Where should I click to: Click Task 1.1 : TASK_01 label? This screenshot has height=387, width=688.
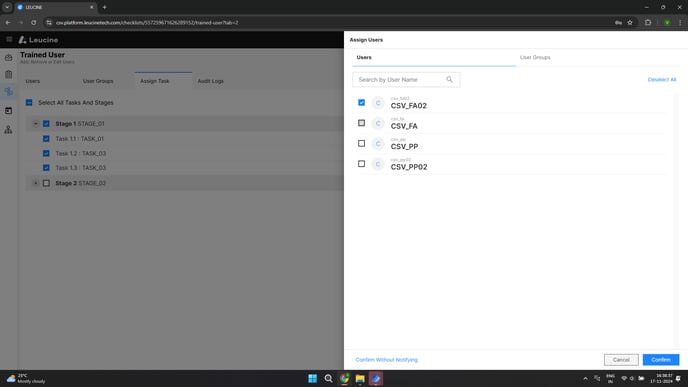pos(79,139)
